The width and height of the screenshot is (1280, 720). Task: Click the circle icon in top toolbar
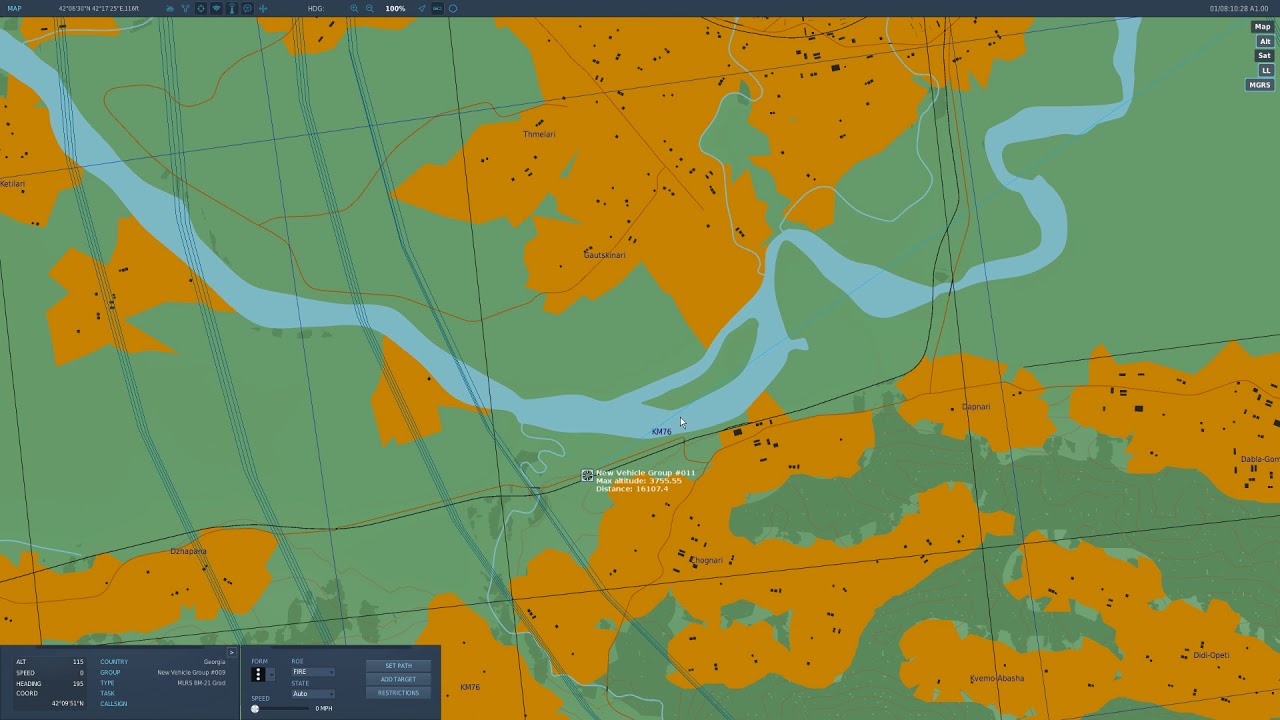tap(453, 8)
